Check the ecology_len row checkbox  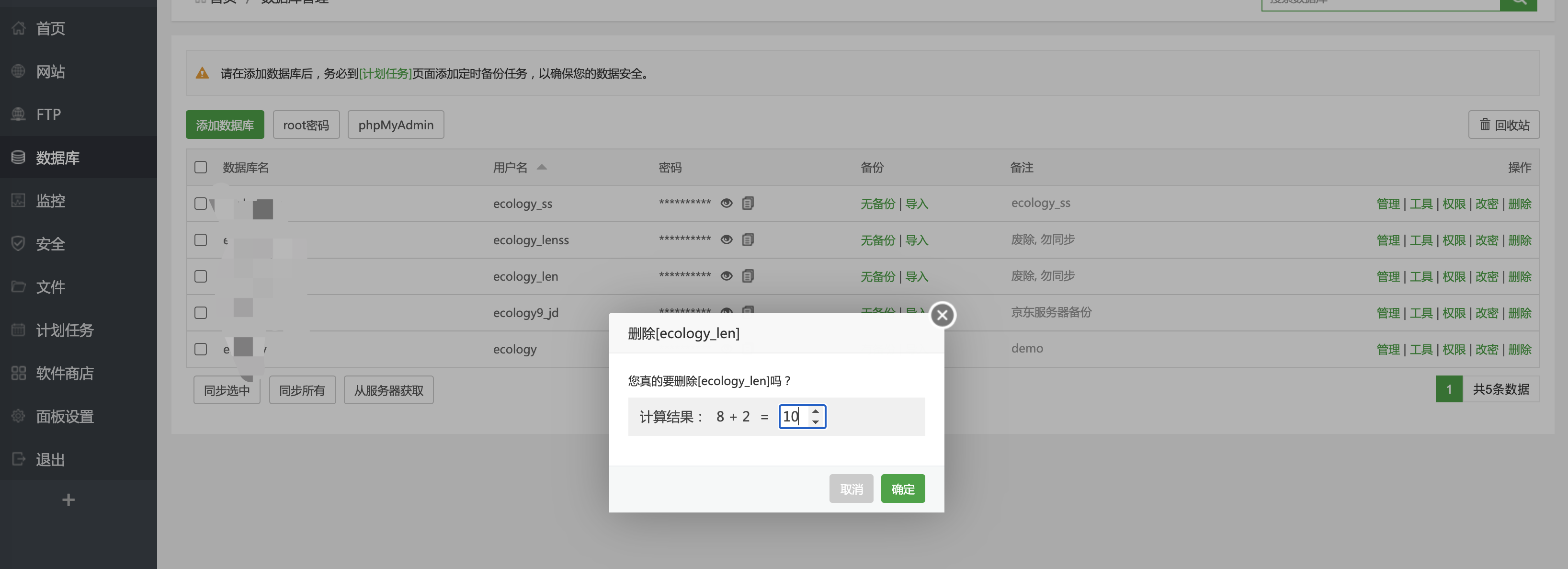pos(200,276)
